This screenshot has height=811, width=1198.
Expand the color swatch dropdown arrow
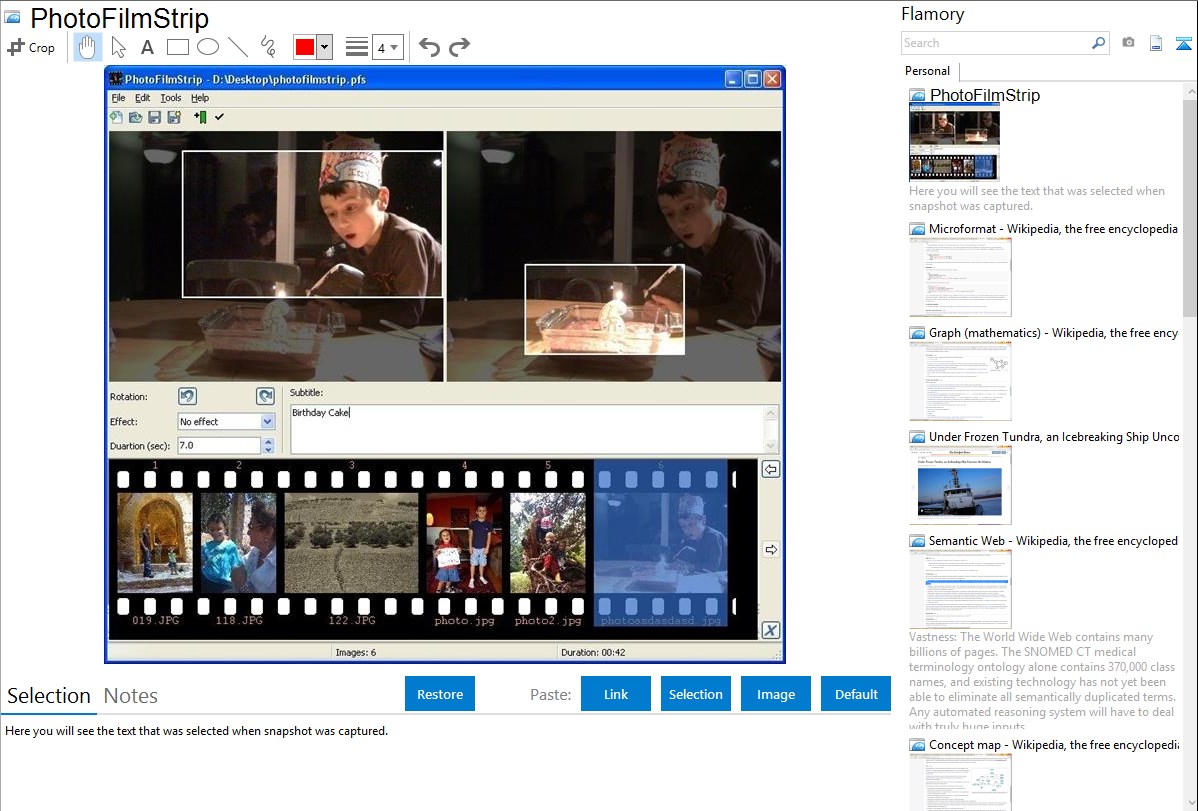[324, 47]
